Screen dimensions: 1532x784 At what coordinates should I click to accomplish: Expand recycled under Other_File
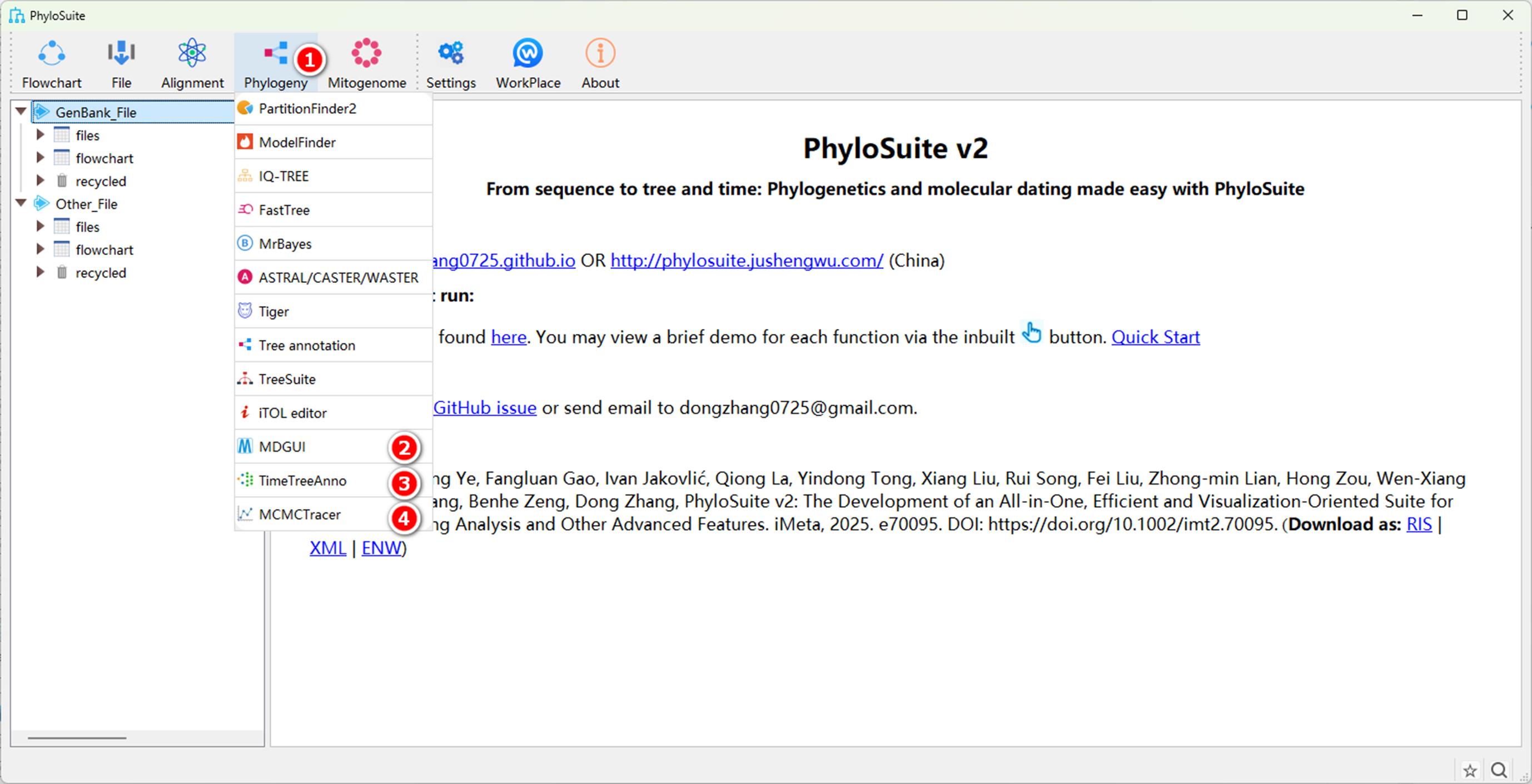pyautogui.click(x=41, y=272)
